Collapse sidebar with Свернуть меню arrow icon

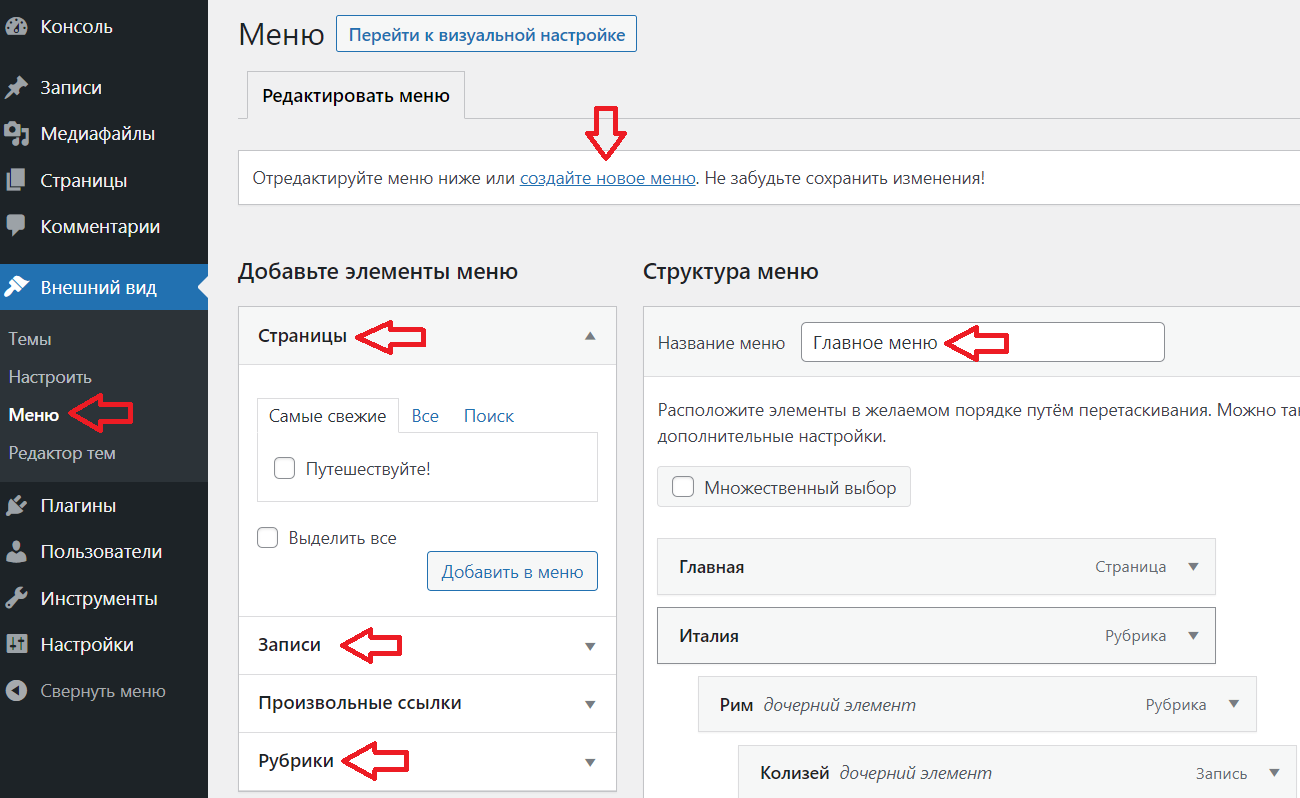point(15,691)
